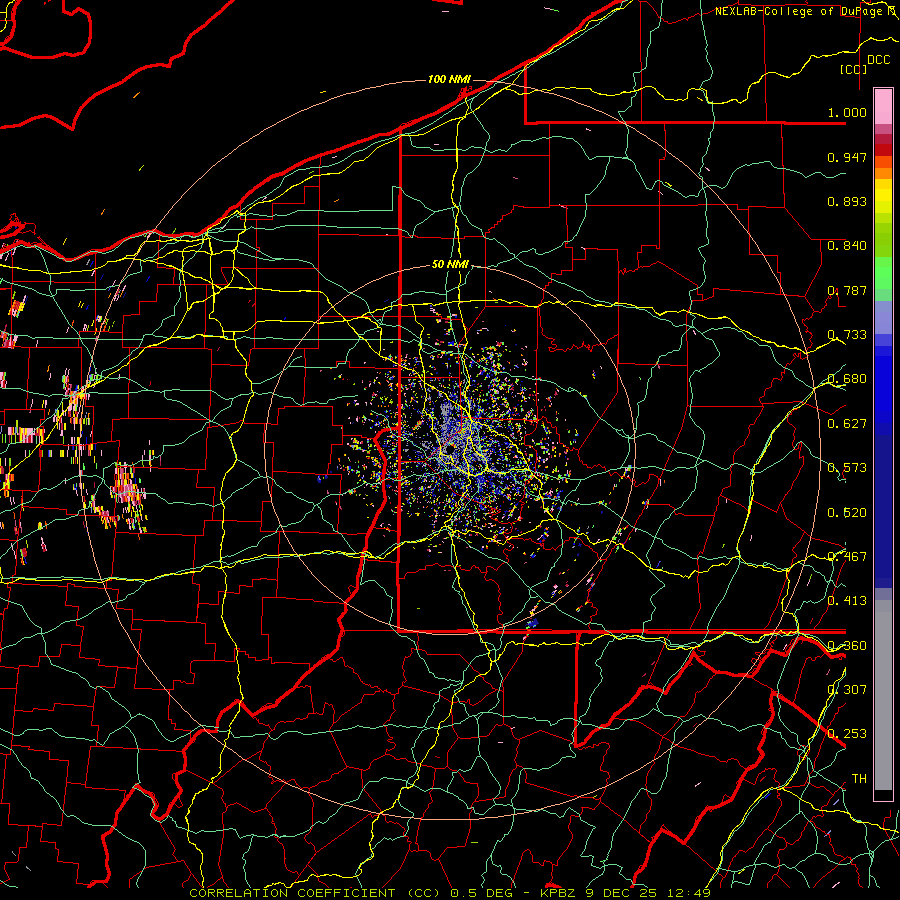Screen dimensions: 900x900
Task: Click the 50 NMI range ring label
Action: (x=450, y=264)
